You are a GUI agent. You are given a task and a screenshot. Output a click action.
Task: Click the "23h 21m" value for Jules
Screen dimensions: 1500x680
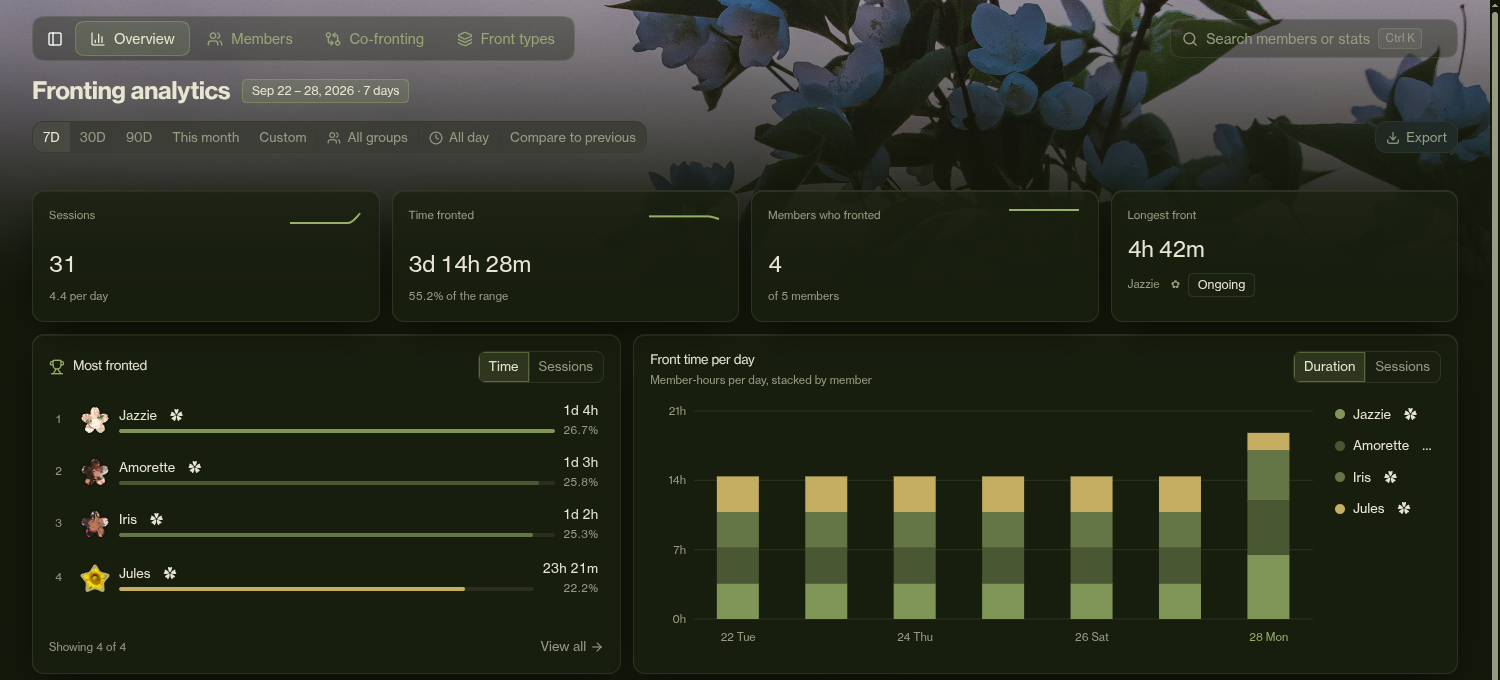[570, 568]
